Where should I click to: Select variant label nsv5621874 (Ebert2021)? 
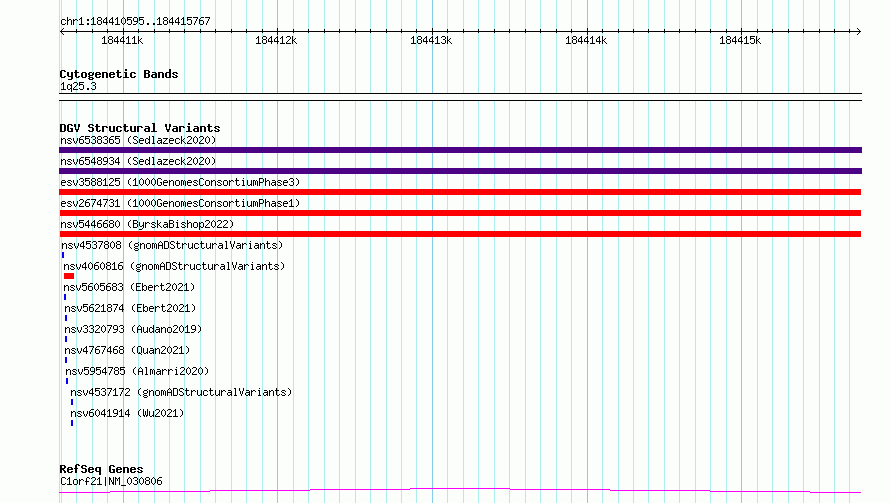(130, 308)
